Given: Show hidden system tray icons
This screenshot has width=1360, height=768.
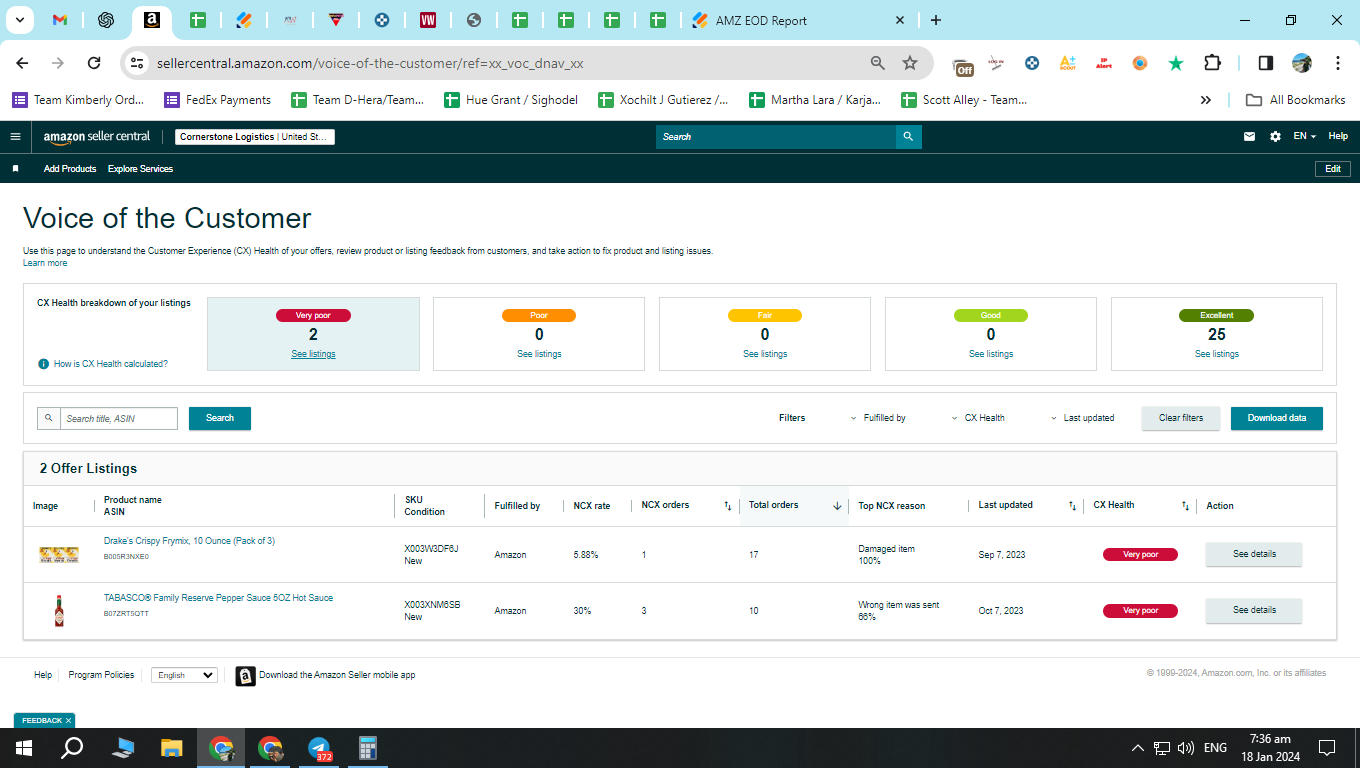Looking at the screenshot, I should tap(1137, 748).
